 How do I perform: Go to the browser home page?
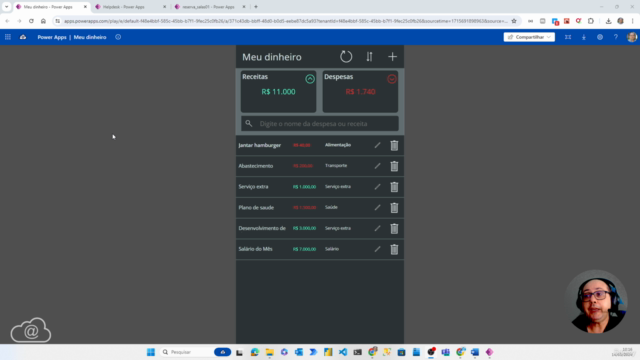point(43,21)
